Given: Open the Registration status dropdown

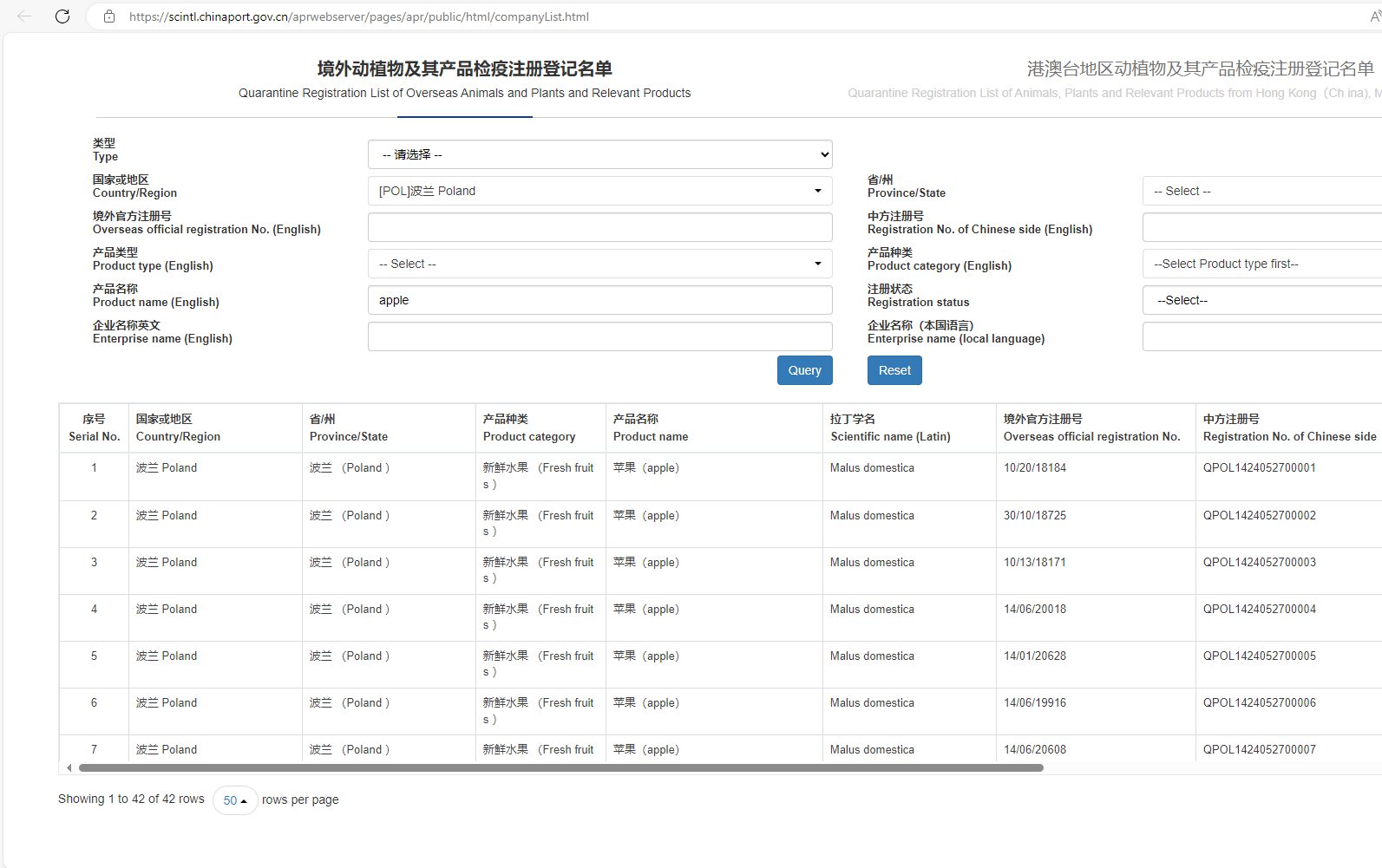Looking at the screenshot, I should click(1261, 300).
